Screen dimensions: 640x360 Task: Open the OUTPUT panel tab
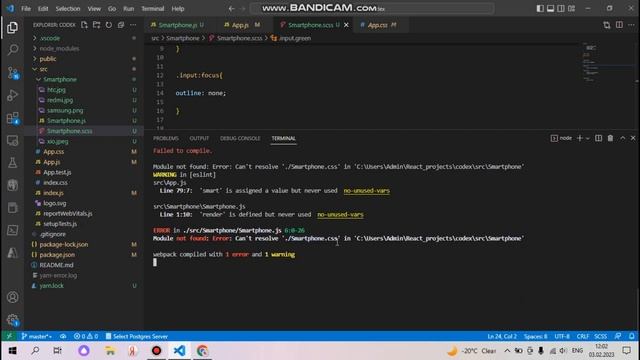click(199, 138)
